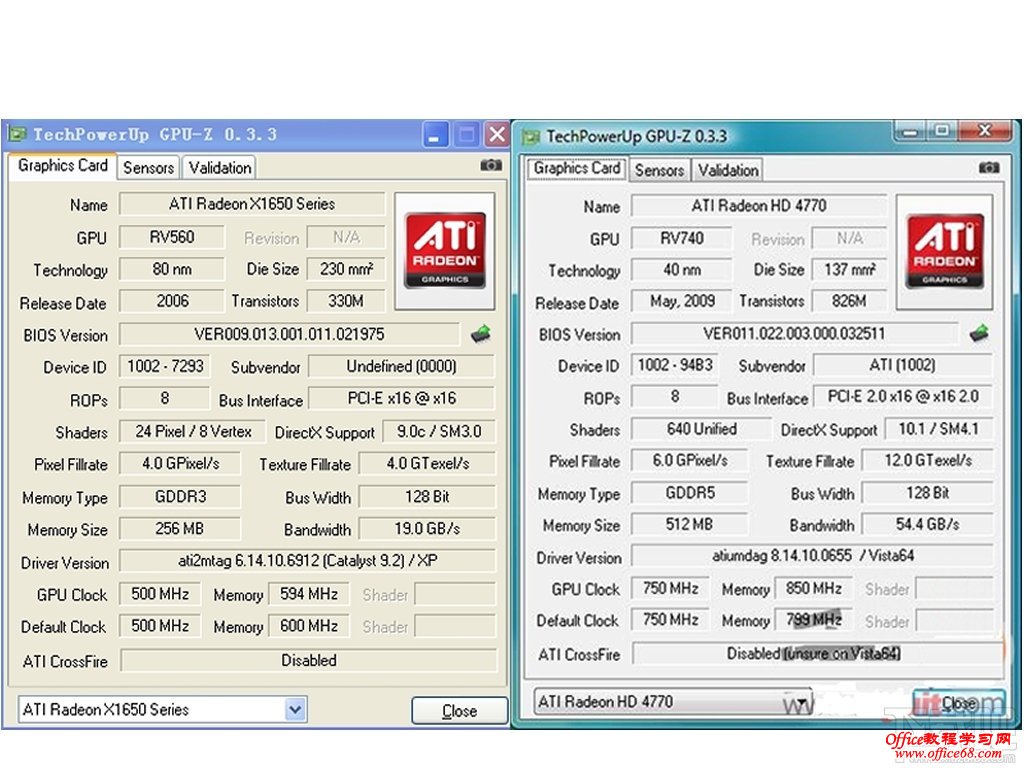Click Subvendor value Undefined (0000)
Image resolution: width=1024 pixels, height=768 pixels.
click(x=401, y=366)
